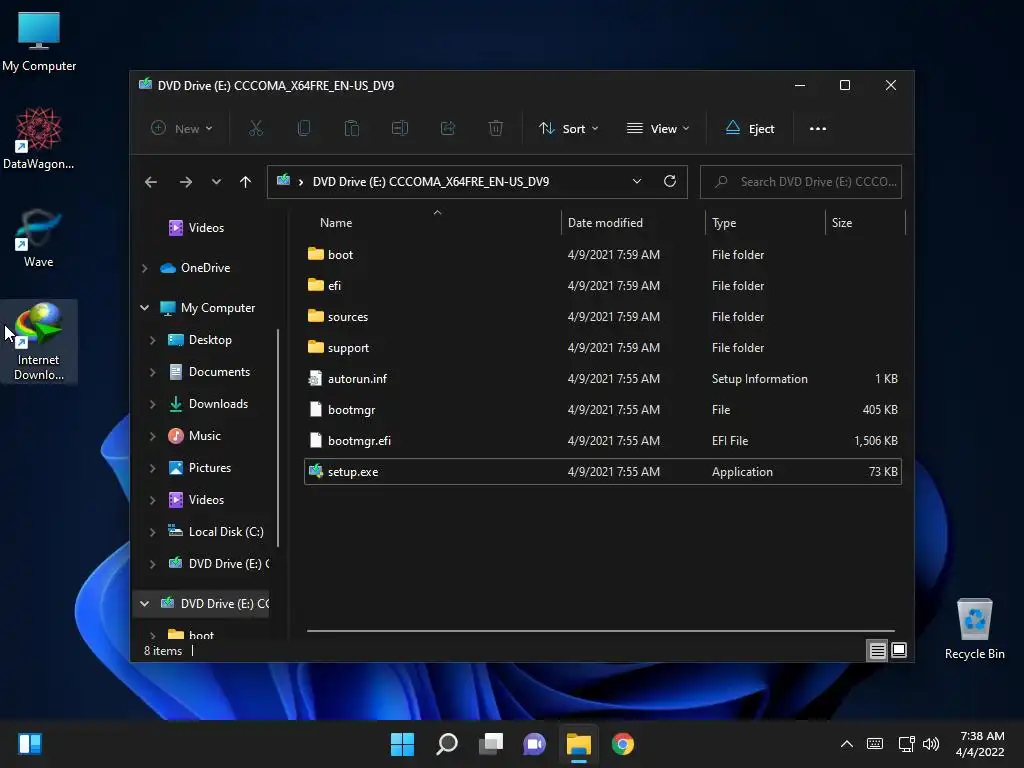Select the setup.exe application
This screenshot has height=768, width=1024.
[x=602, y=472]
